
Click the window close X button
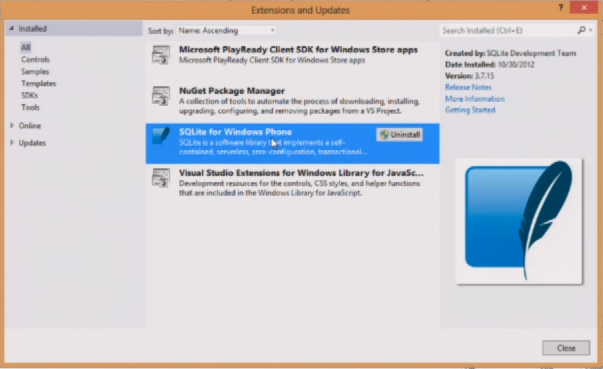(x=584, y=7)
